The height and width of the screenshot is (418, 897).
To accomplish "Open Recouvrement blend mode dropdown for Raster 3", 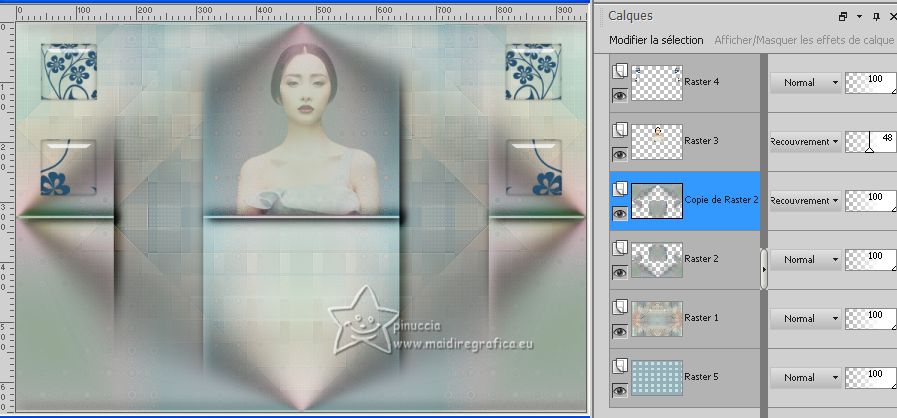I will [805, 142].
